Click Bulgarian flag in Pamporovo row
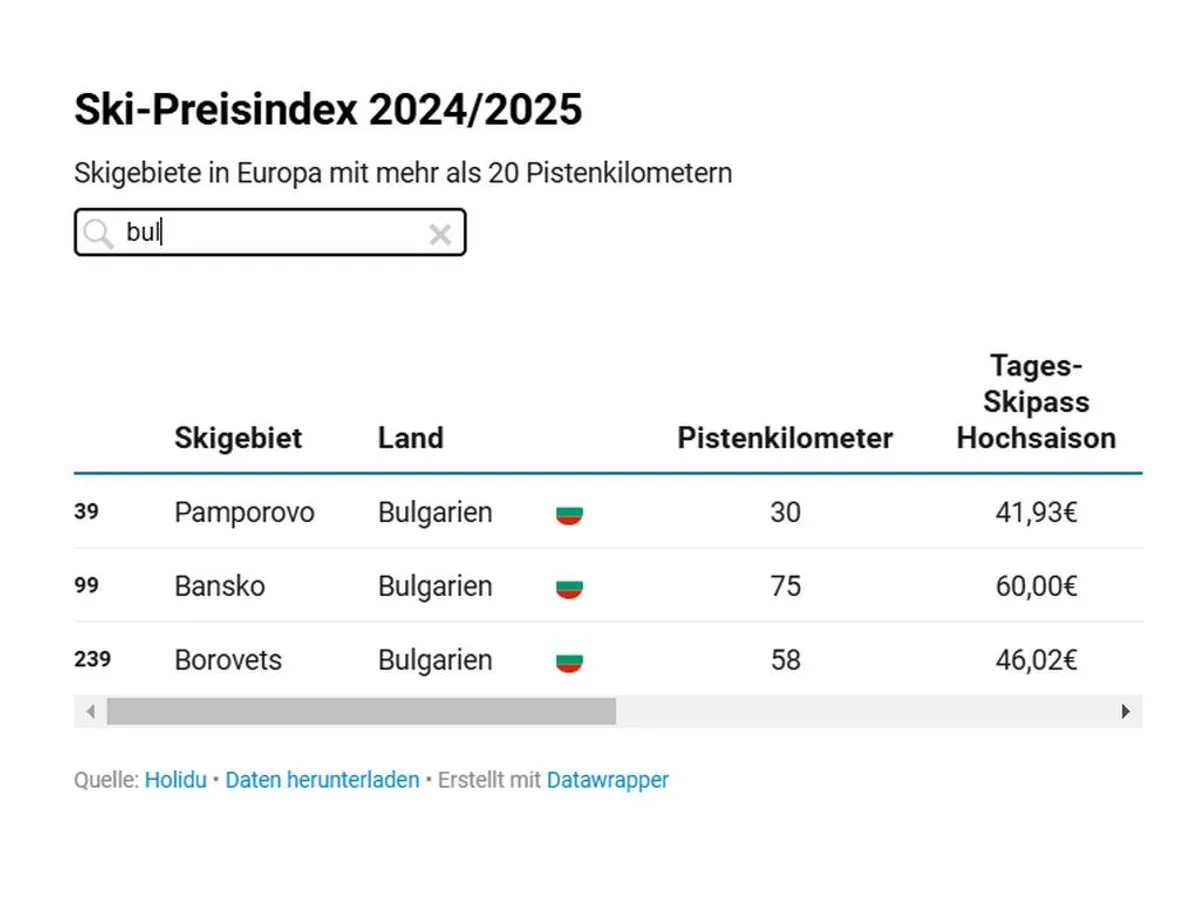Screen dimensions: 1200x900 pos(569,514)
